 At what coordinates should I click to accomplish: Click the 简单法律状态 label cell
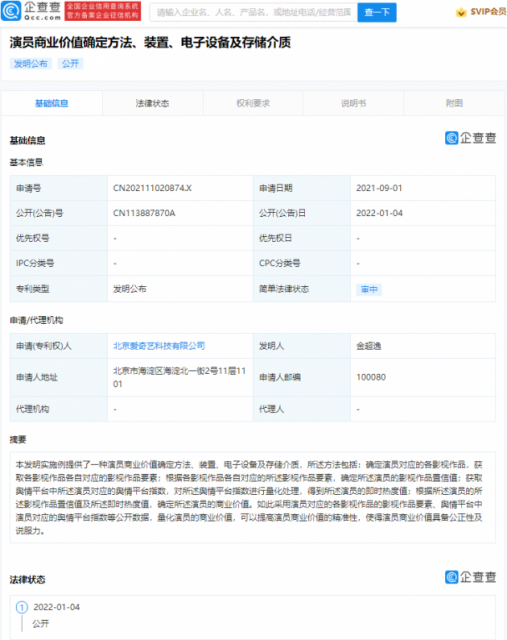[302, 289]
